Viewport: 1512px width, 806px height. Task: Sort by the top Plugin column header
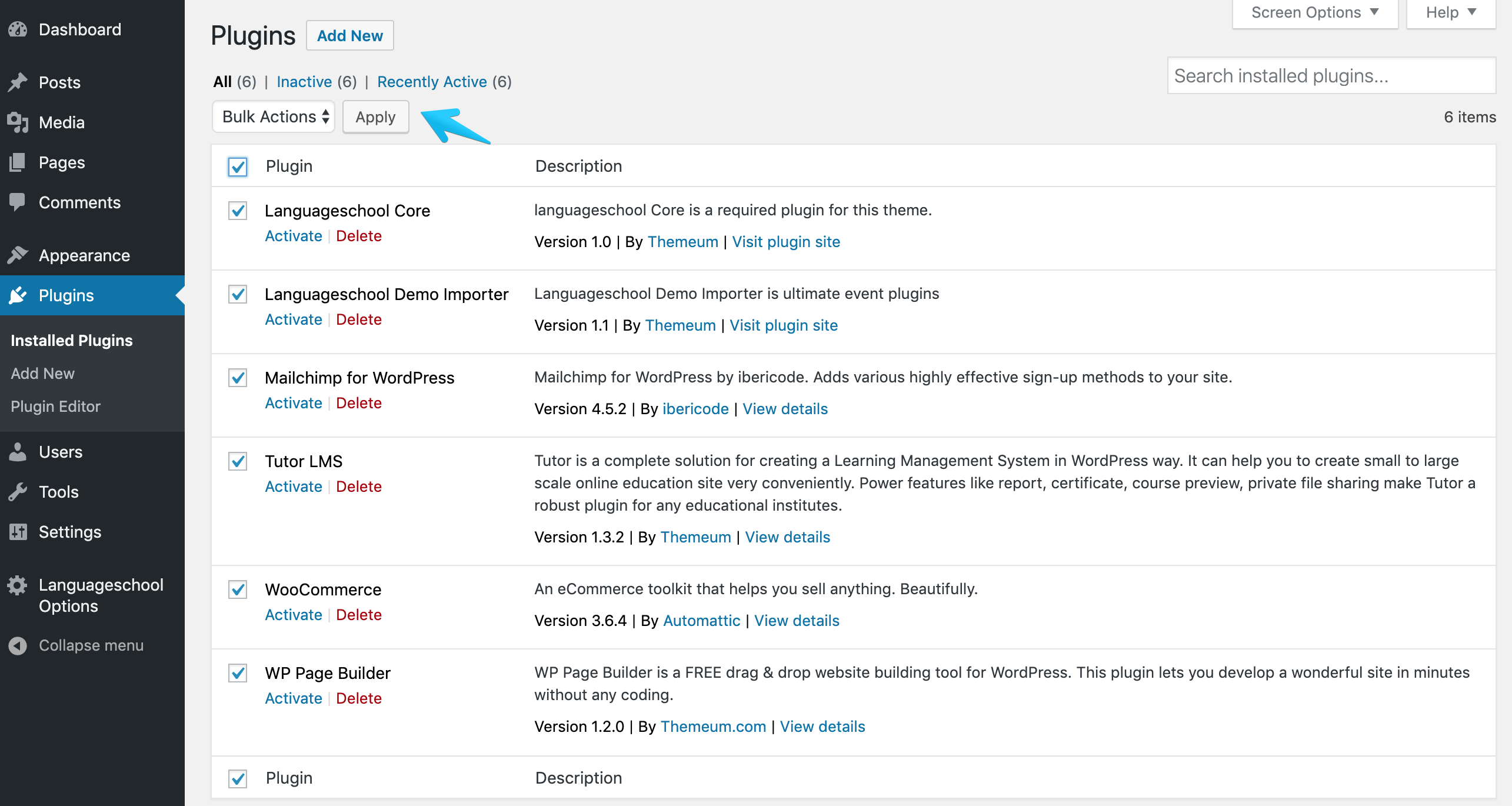click(x=289, y=166)
